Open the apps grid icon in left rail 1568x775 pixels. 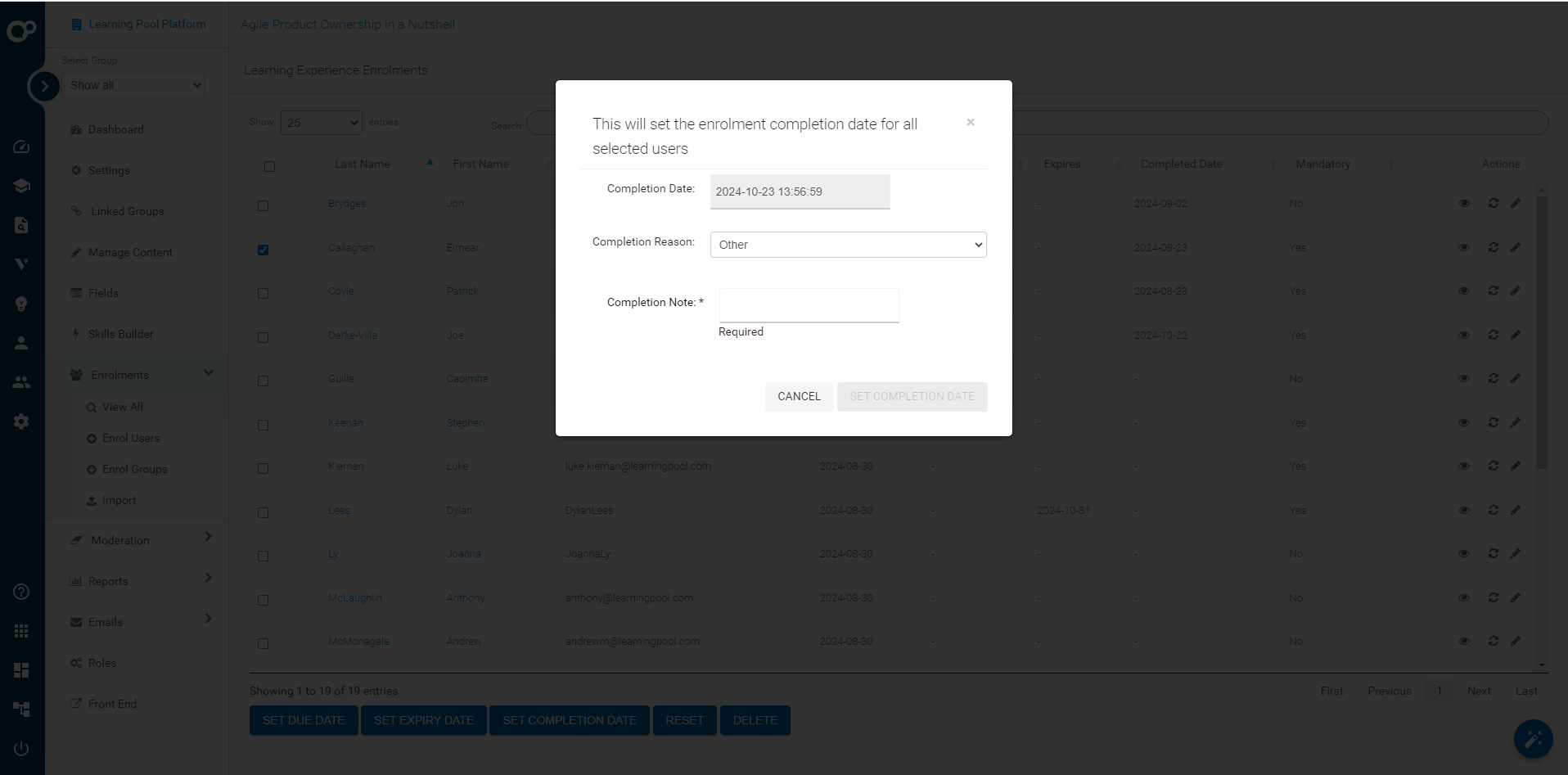coord(21,631)
